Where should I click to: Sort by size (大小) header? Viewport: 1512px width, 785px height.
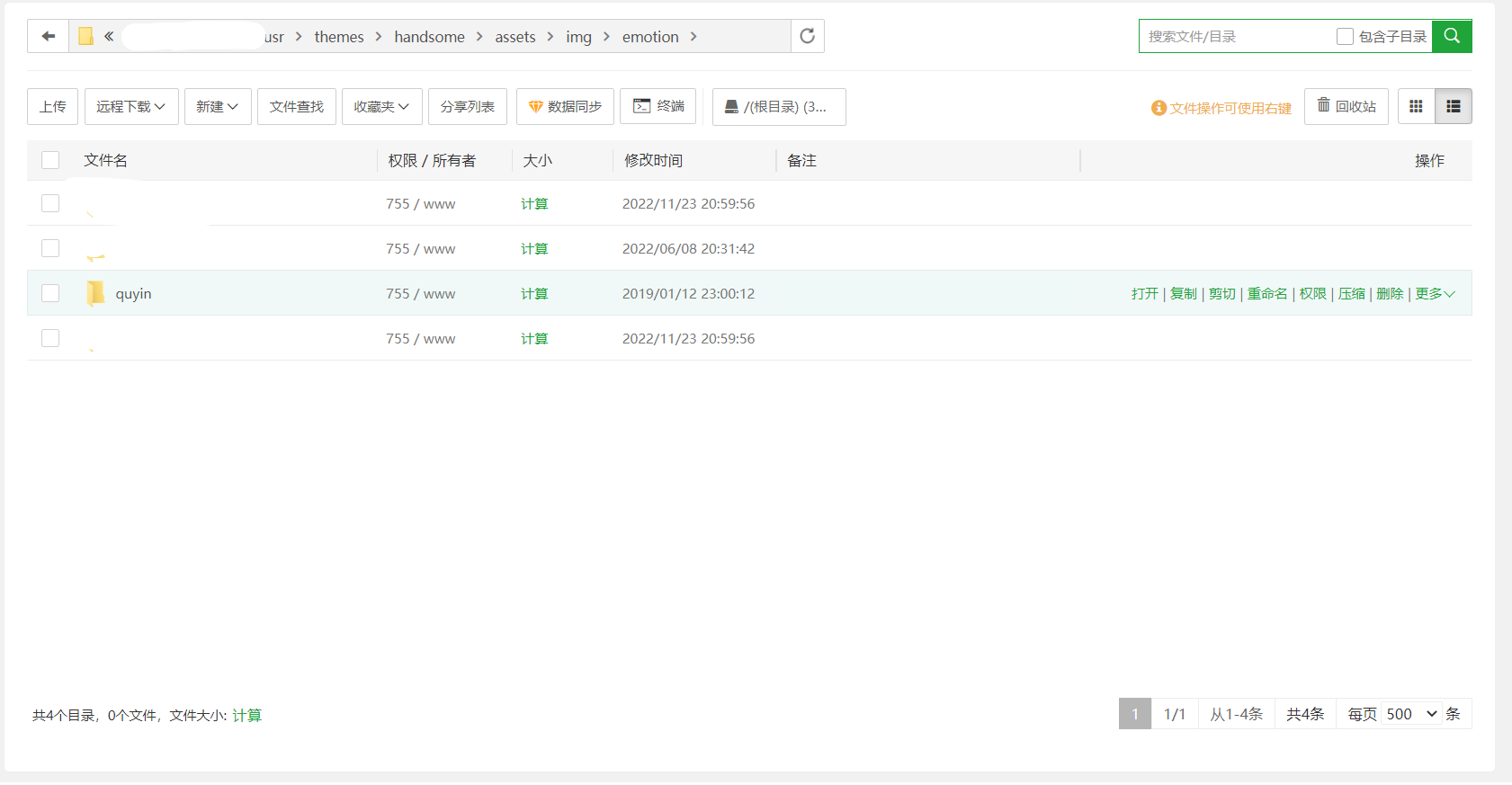pos(538,160)
